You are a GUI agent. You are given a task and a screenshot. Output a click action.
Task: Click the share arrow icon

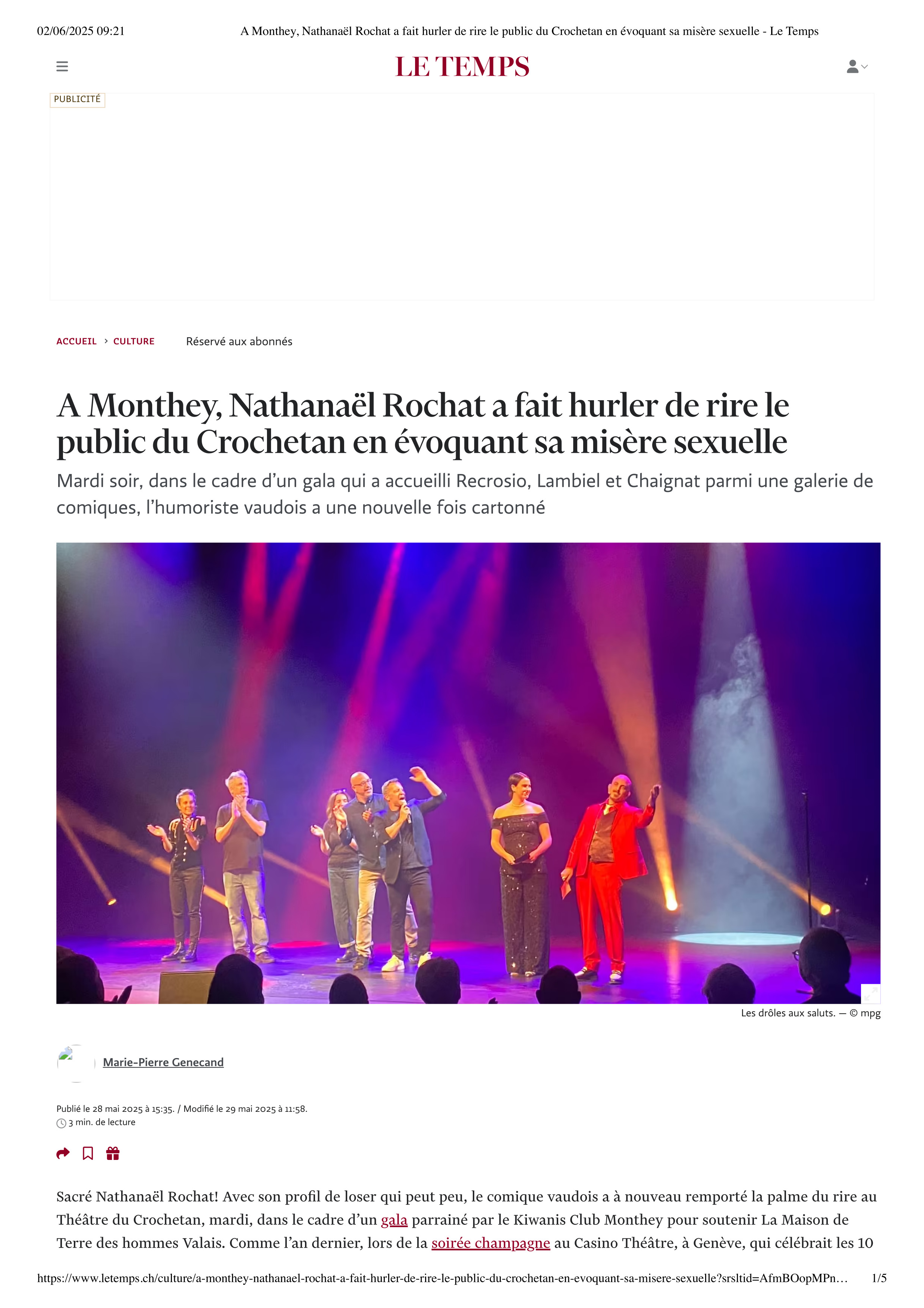pos(63,1154)
